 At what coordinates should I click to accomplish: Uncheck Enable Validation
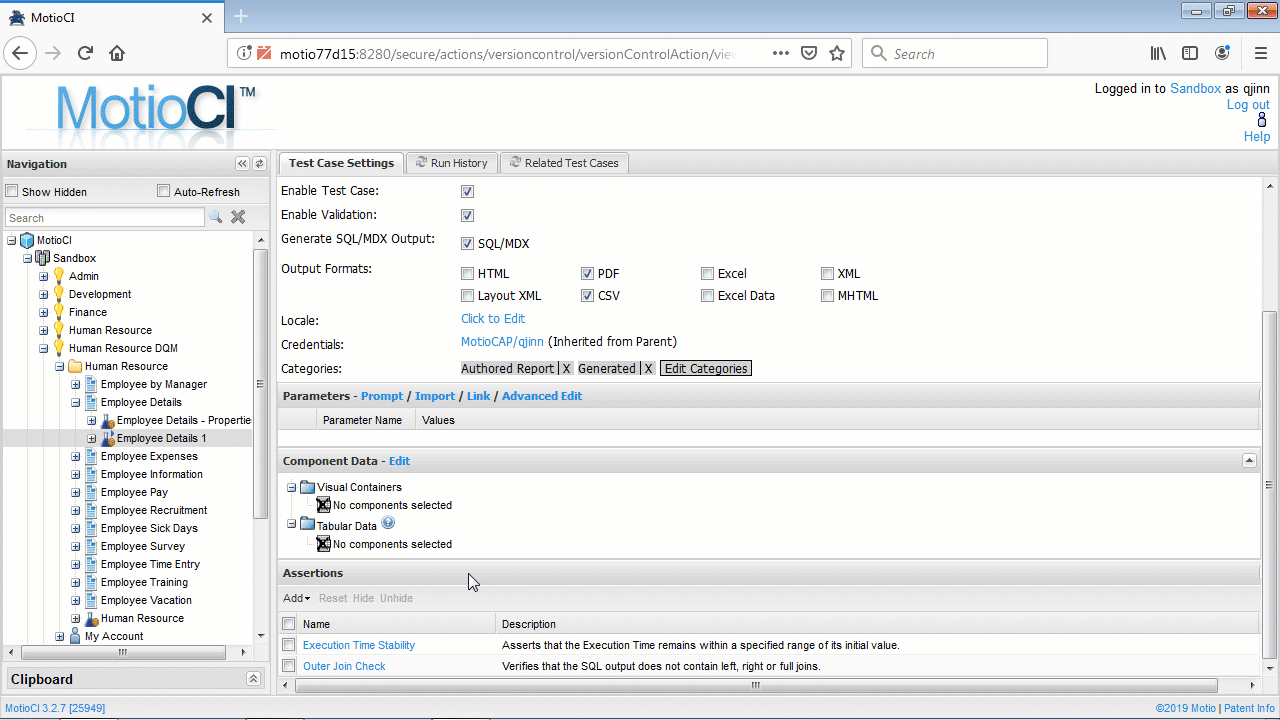tap(467, 215)
